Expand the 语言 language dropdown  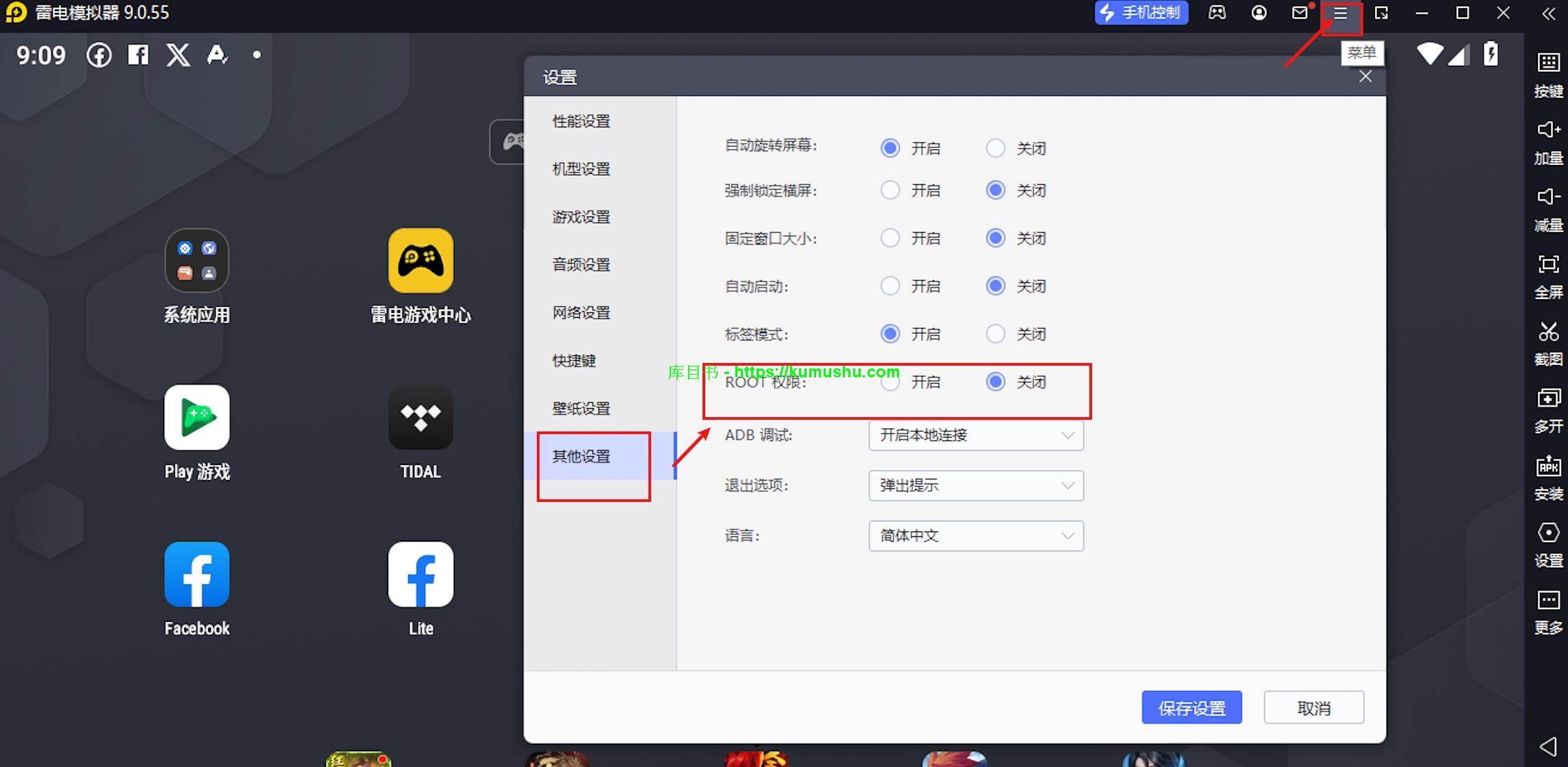click(976, 536)
